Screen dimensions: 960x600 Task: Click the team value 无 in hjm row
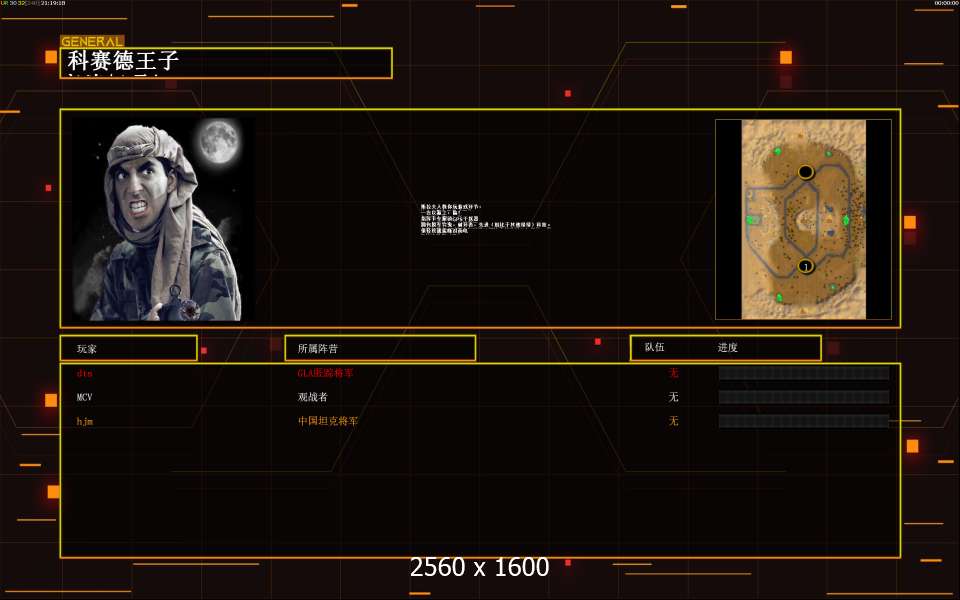pyautogui.click(x=673, y=421)
